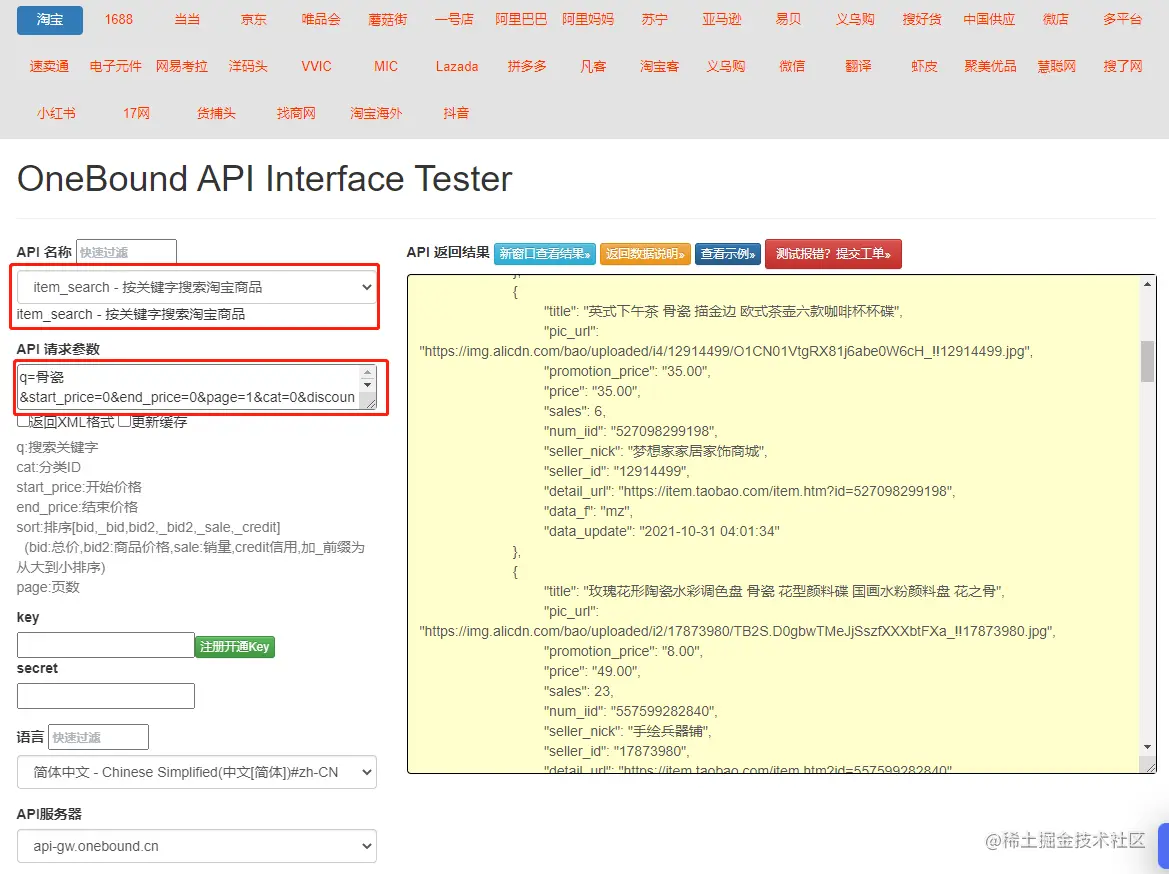Click the key input field
The width and height of the screenshot is (1169, 874).
click(x=106, y=645)
